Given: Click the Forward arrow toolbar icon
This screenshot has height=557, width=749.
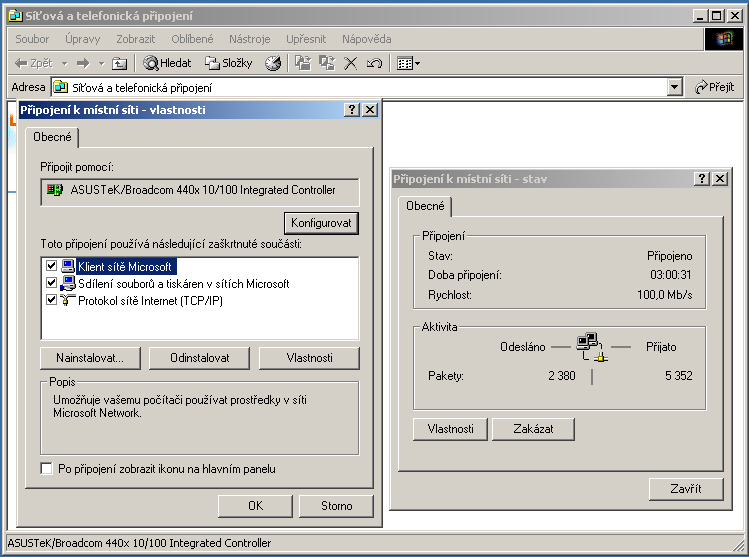Looking at the screenshot, I should (83, 63).
